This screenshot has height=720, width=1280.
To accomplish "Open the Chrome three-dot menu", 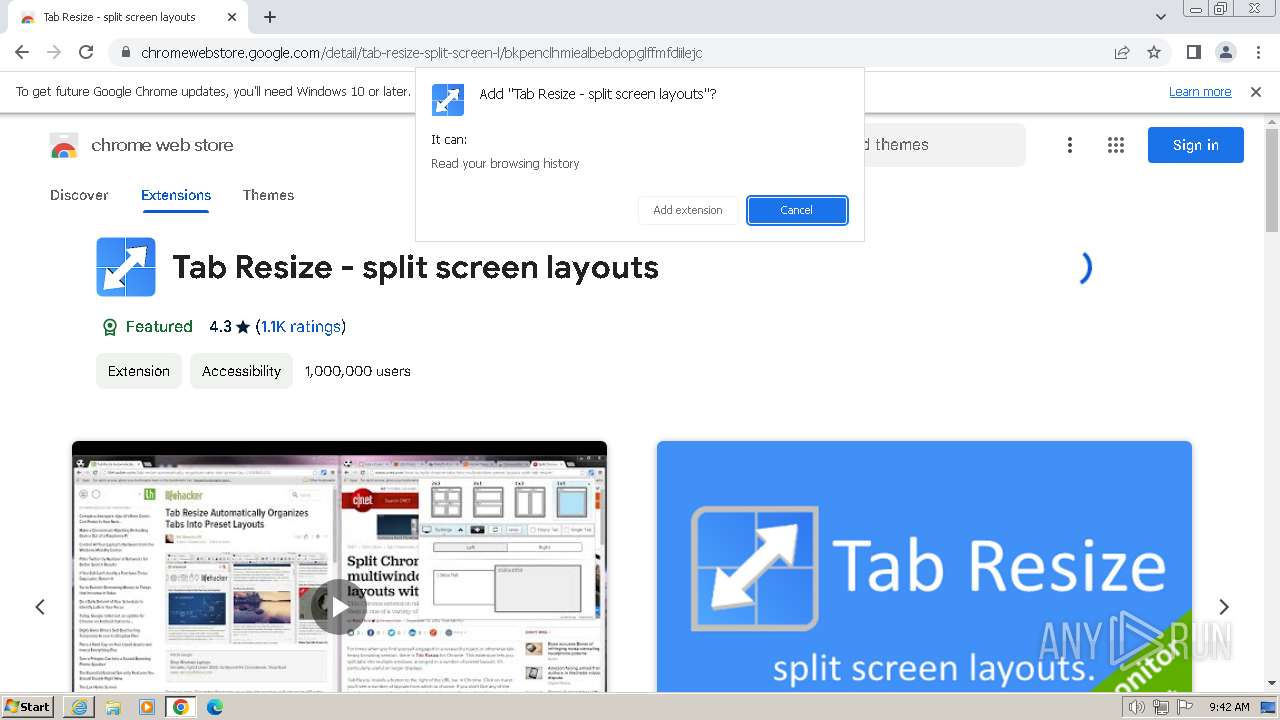I will click(1256, 53).
